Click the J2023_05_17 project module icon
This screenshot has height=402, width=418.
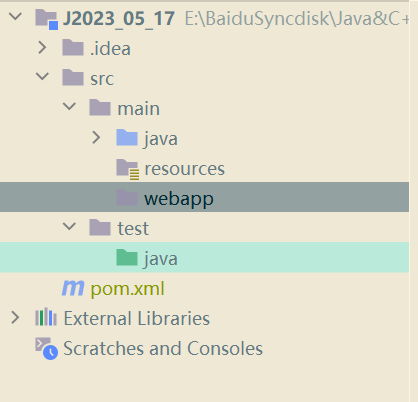[47, 19]
